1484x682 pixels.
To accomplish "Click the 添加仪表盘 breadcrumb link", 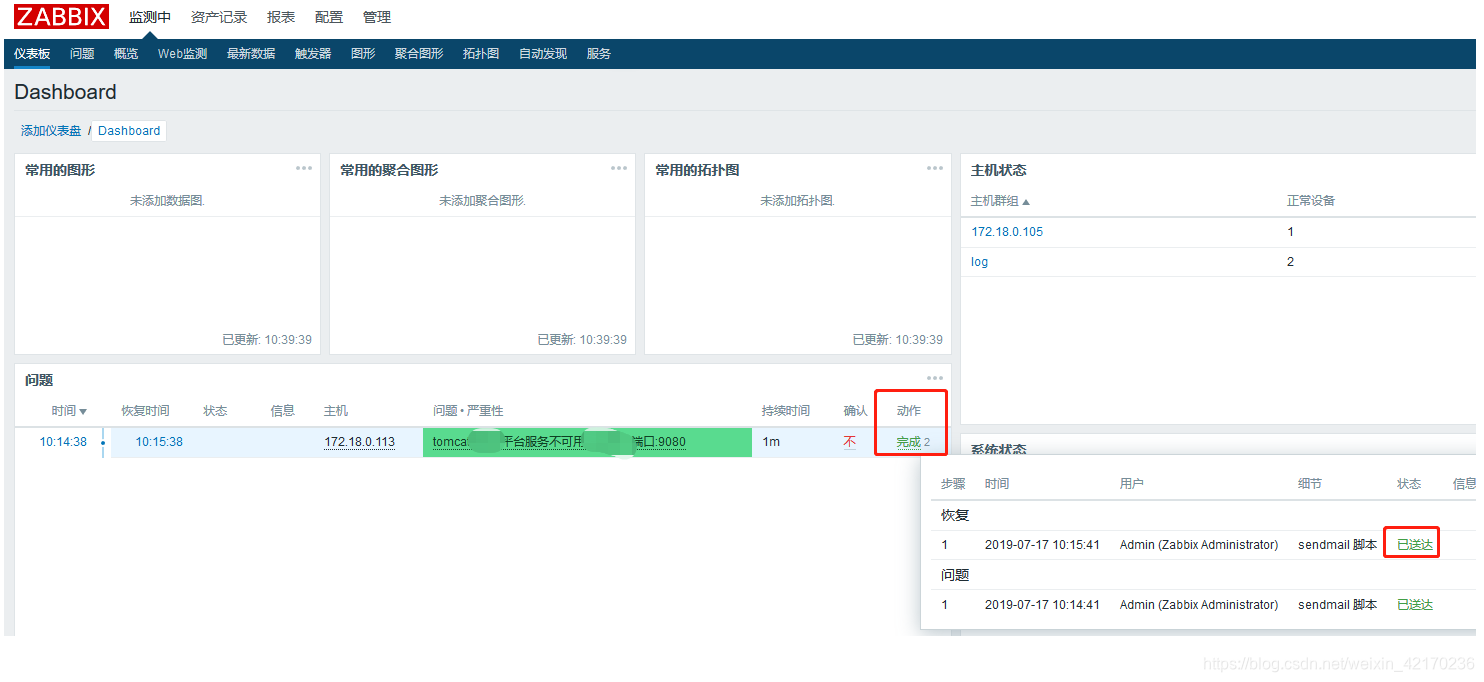I will point(51,131).
